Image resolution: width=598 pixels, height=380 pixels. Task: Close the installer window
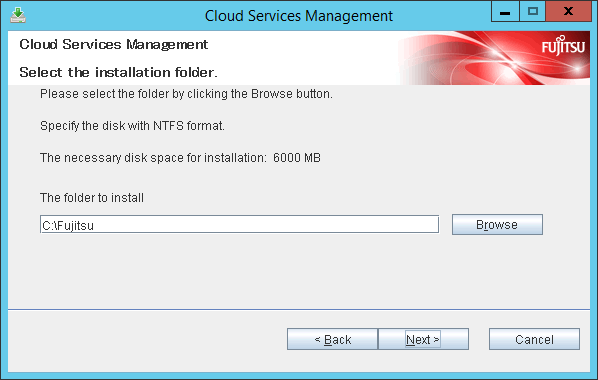[x=568, y=11]
